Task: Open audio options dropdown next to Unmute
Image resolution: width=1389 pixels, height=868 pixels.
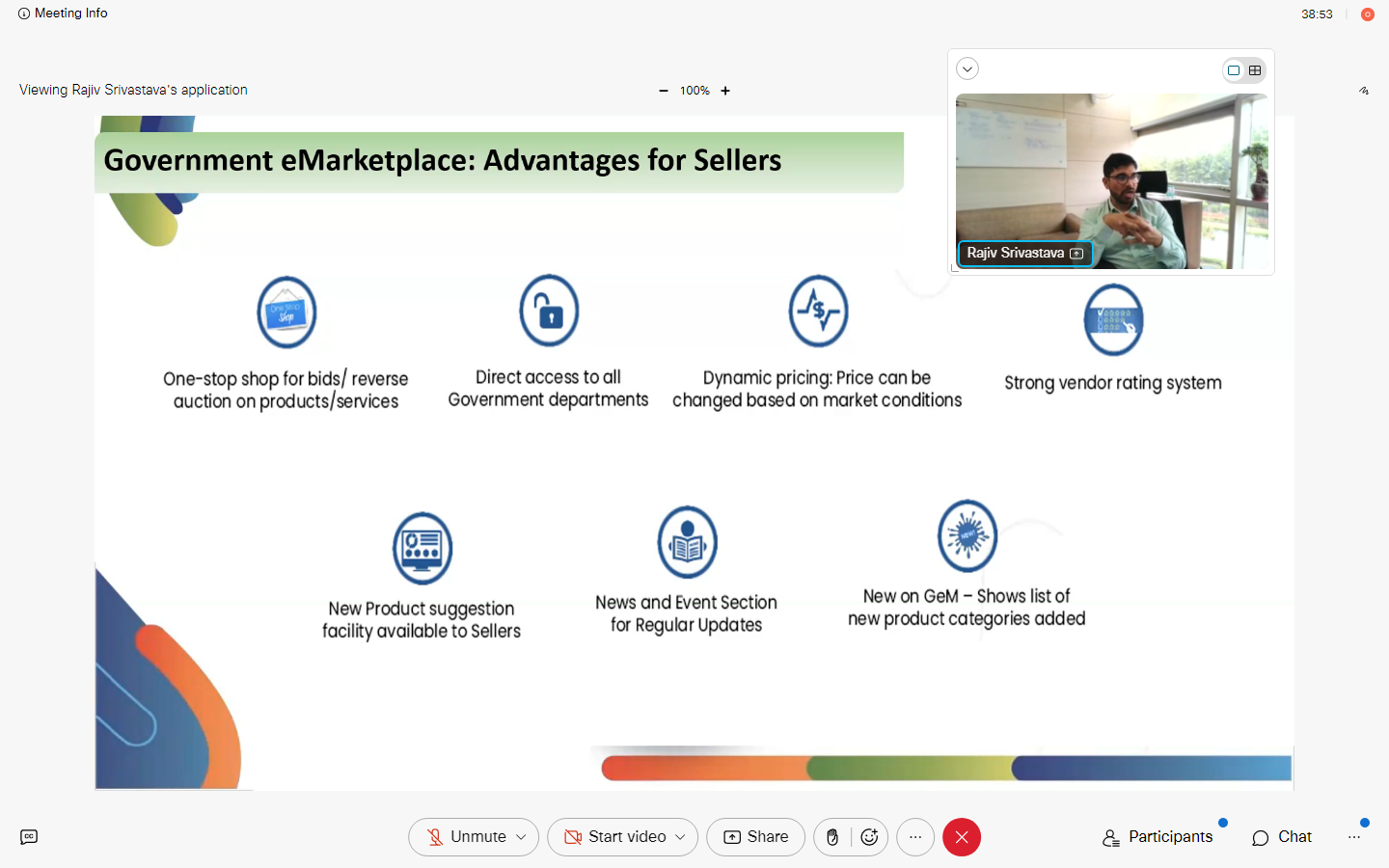Action: click(522, 837)
